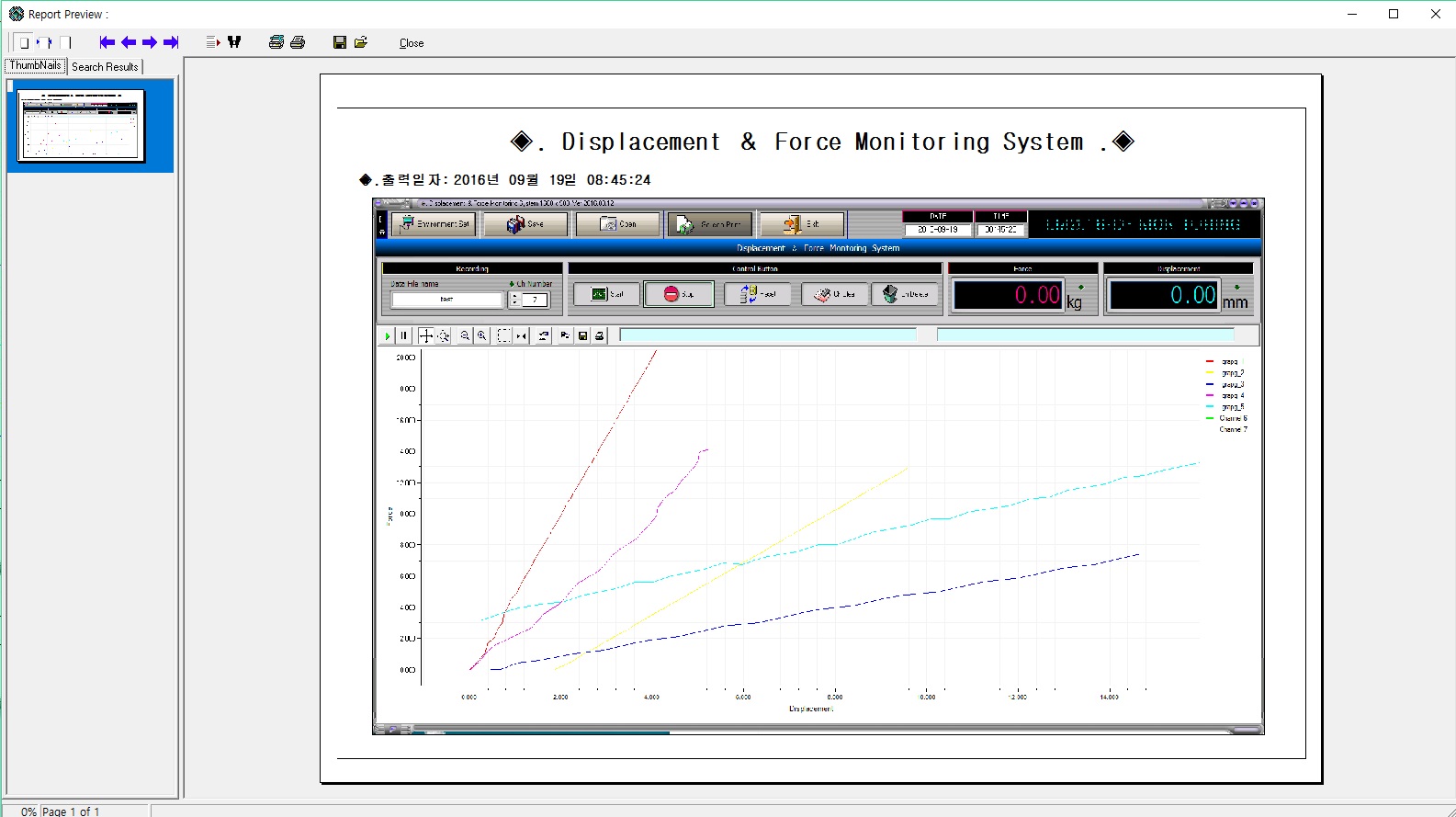This screenshot has height=817, width=1456.
Task: Open the printer setup dialog
Action: [x=277, y=42]
